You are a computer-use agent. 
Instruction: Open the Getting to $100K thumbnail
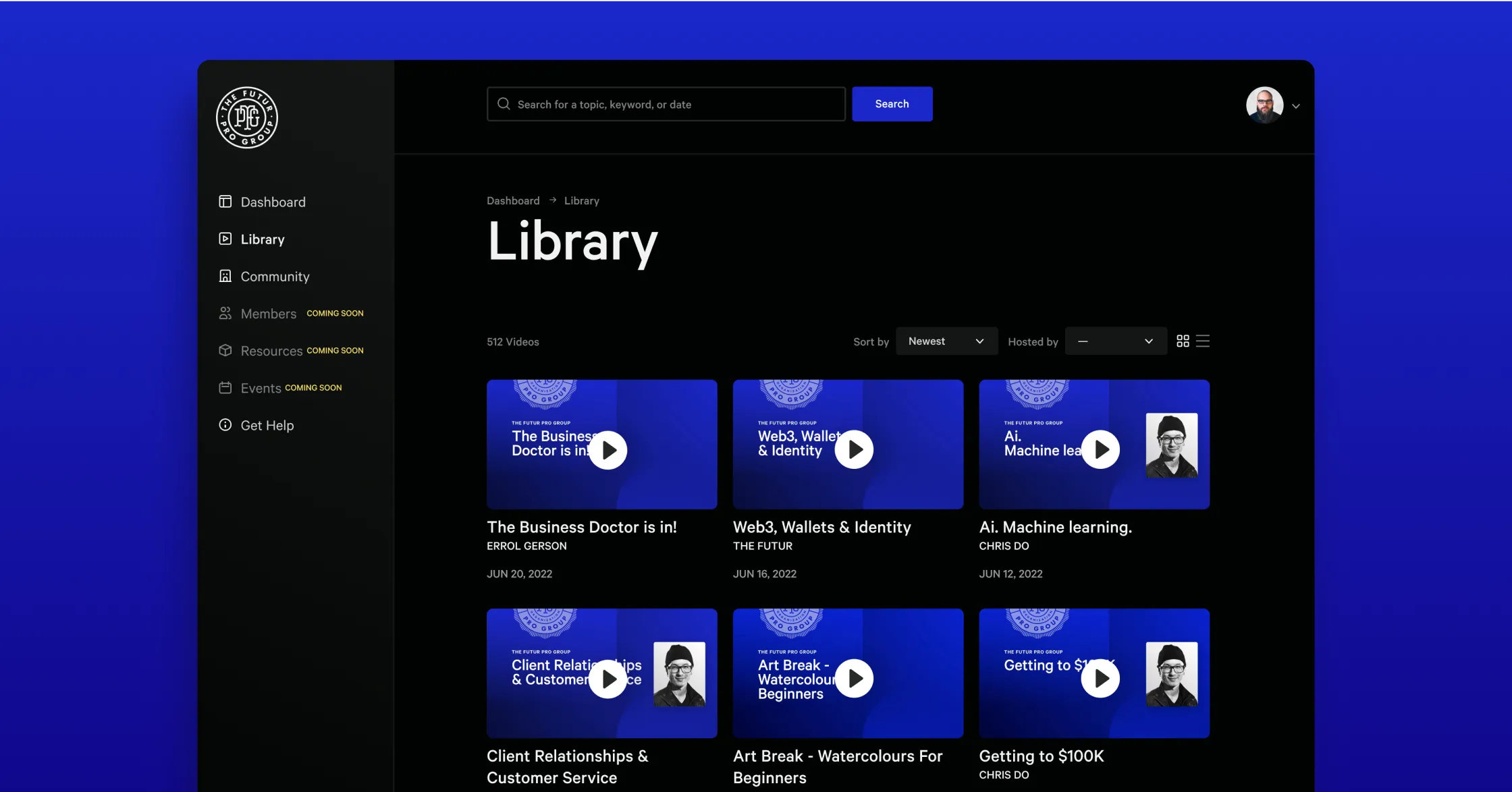click(x=1095, y=673)
